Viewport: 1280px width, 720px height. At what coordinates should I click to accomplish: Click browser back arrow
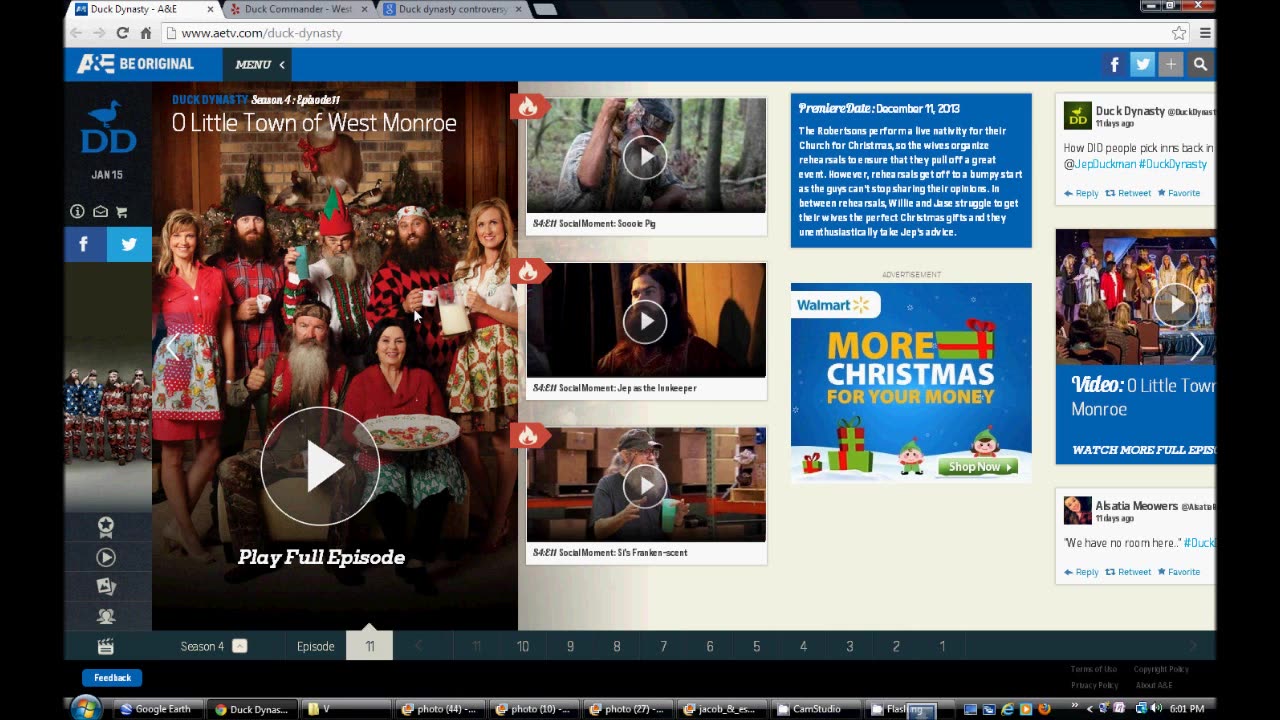[77, 33]
